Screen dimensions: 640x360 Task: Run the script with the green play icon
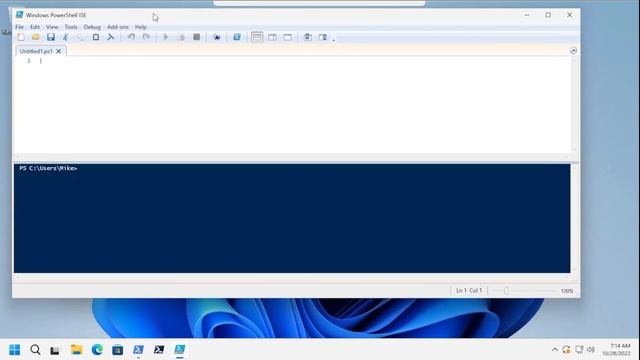pos(166,37)
